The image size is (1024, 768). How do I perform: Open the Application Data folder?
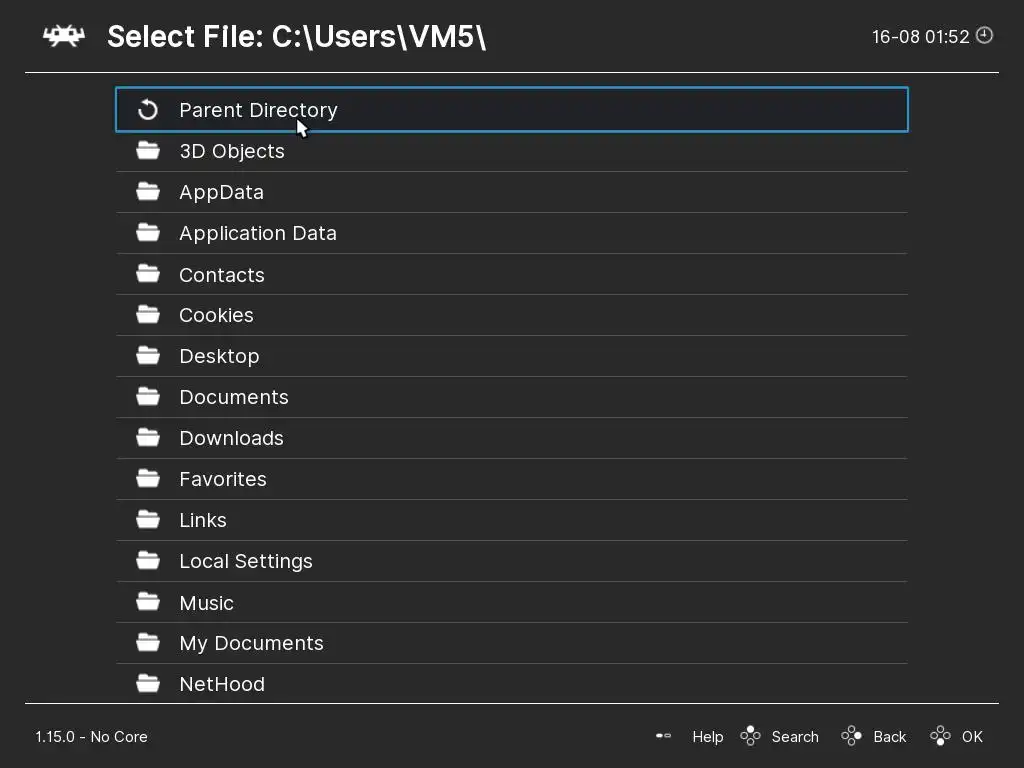click(x=257, y=233)
